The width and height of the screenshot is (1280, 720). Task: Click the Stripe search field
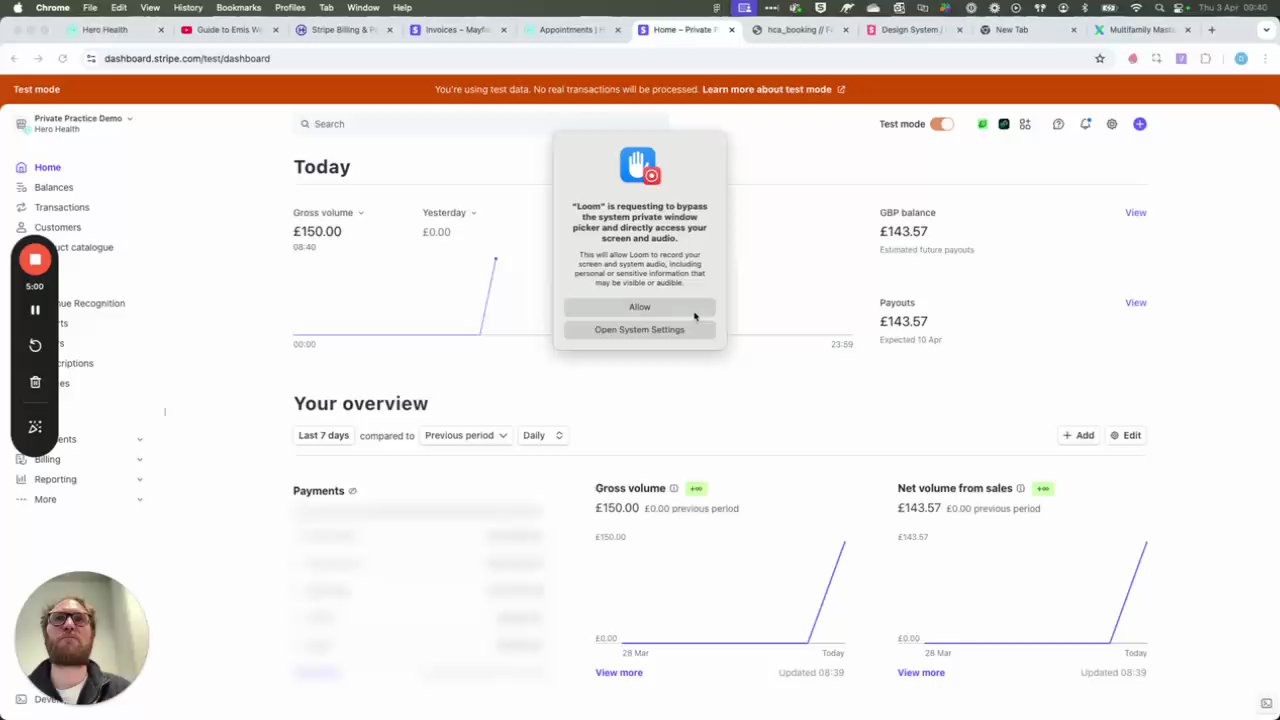[480, 124]
